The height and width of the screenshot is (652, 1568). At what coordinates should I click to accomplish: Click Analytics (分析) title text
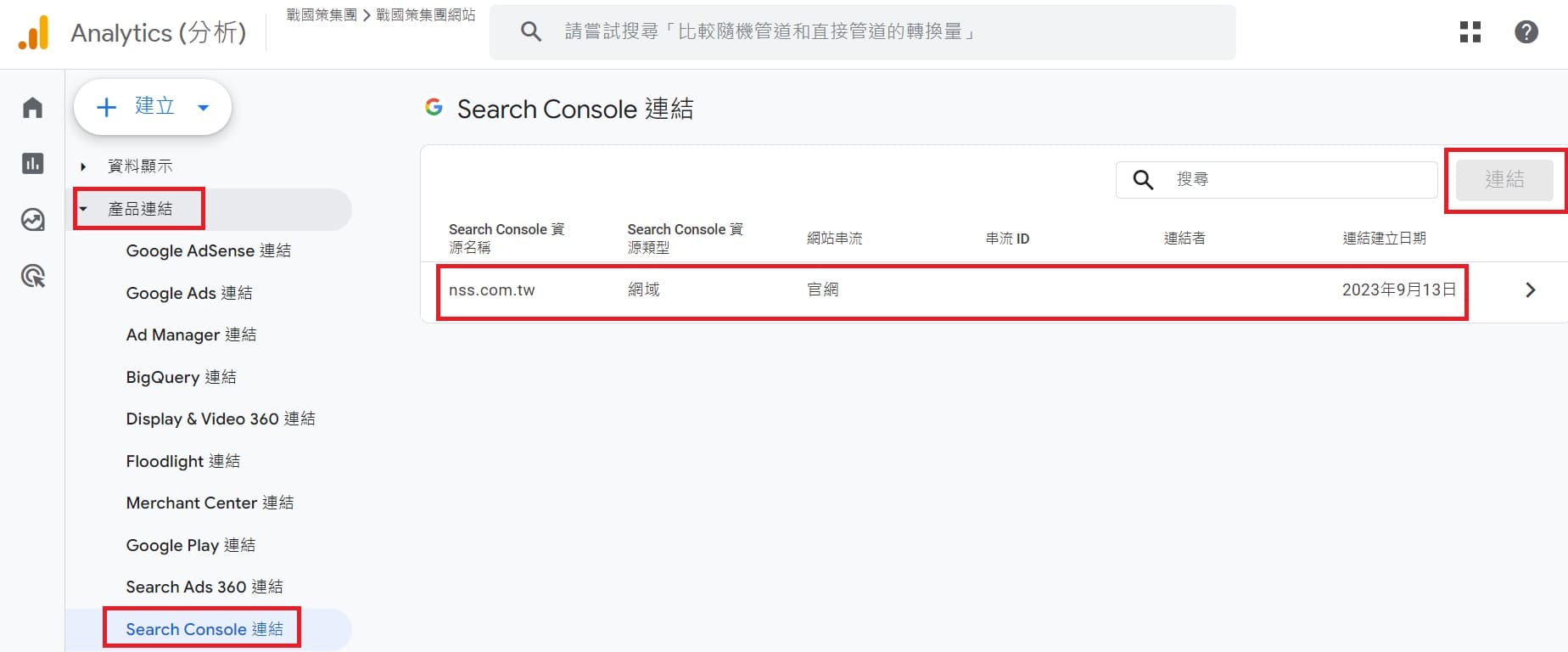pyautogui.click(x=159, y=33)
